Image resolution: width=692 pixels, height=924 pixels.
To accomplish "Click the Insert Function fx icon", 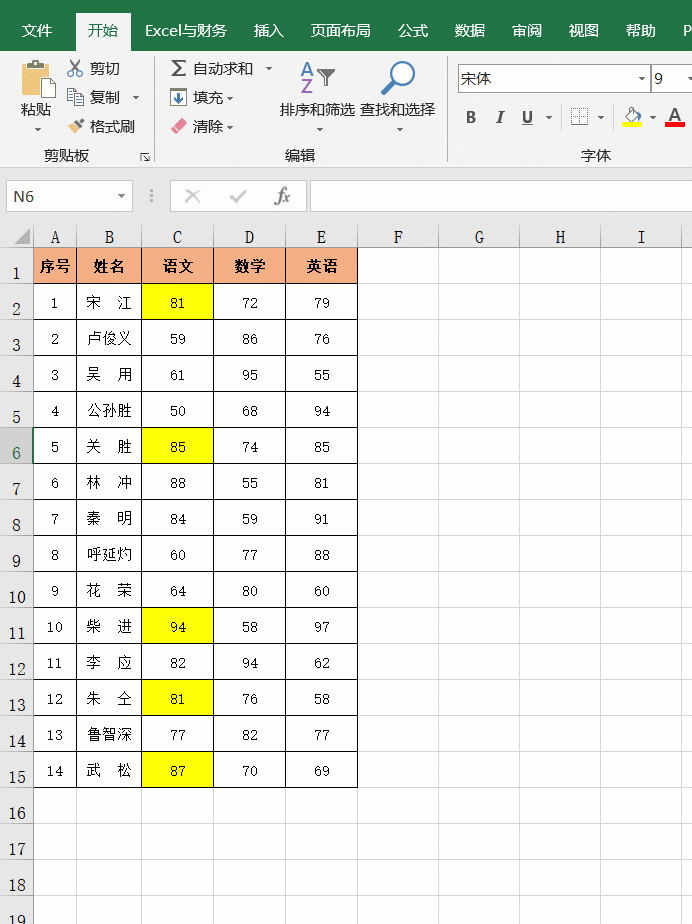I will click(x=282, y=196).
